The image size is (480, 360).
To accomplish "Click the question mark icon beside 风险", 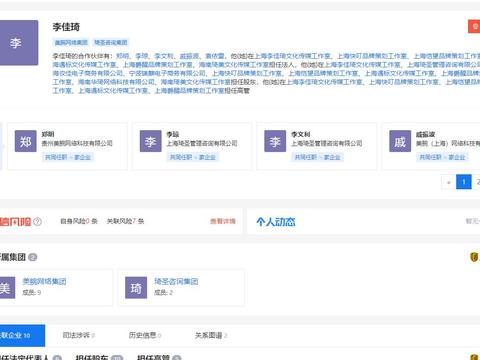I will [38, 221].
